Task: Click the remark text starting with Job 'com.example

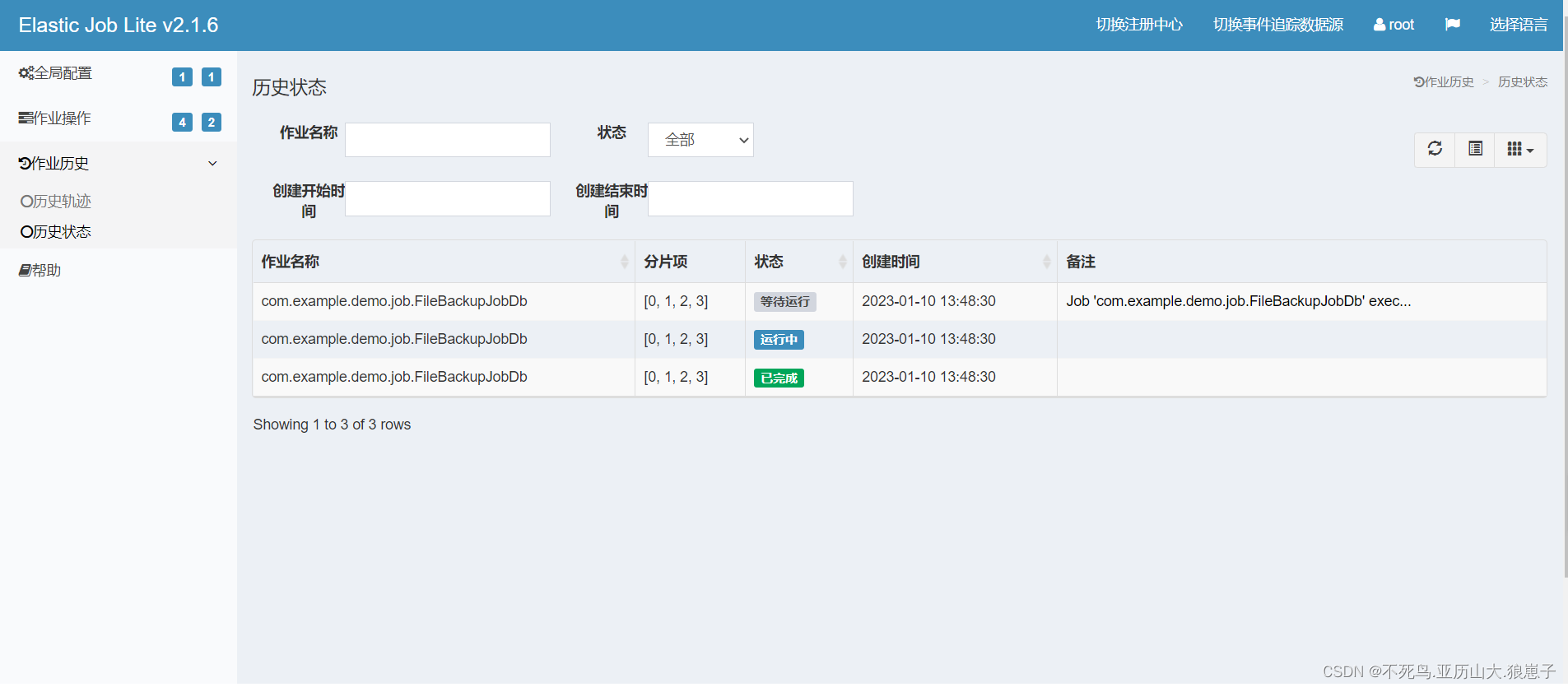Action: [1239, 301]
